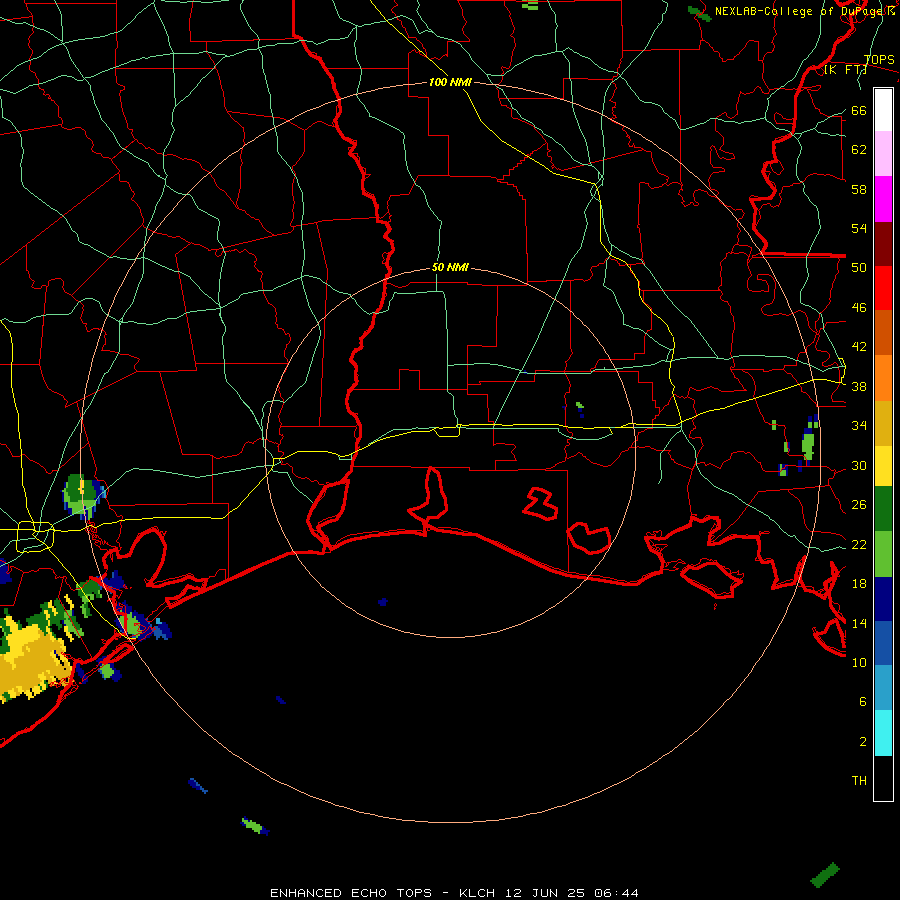The image size is (900, 900).
Task: Click the bright red 50 K FT legend swatch
Action: [883, 288]
